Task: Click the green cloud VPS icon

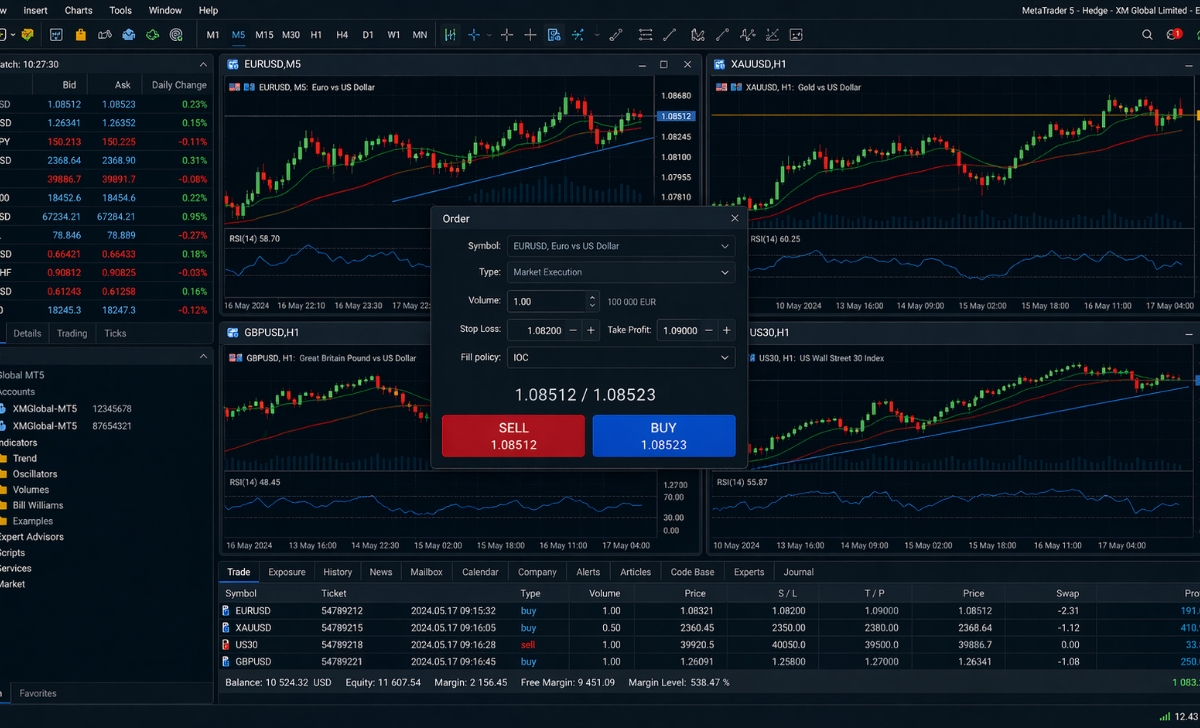Action: (152, 35)
